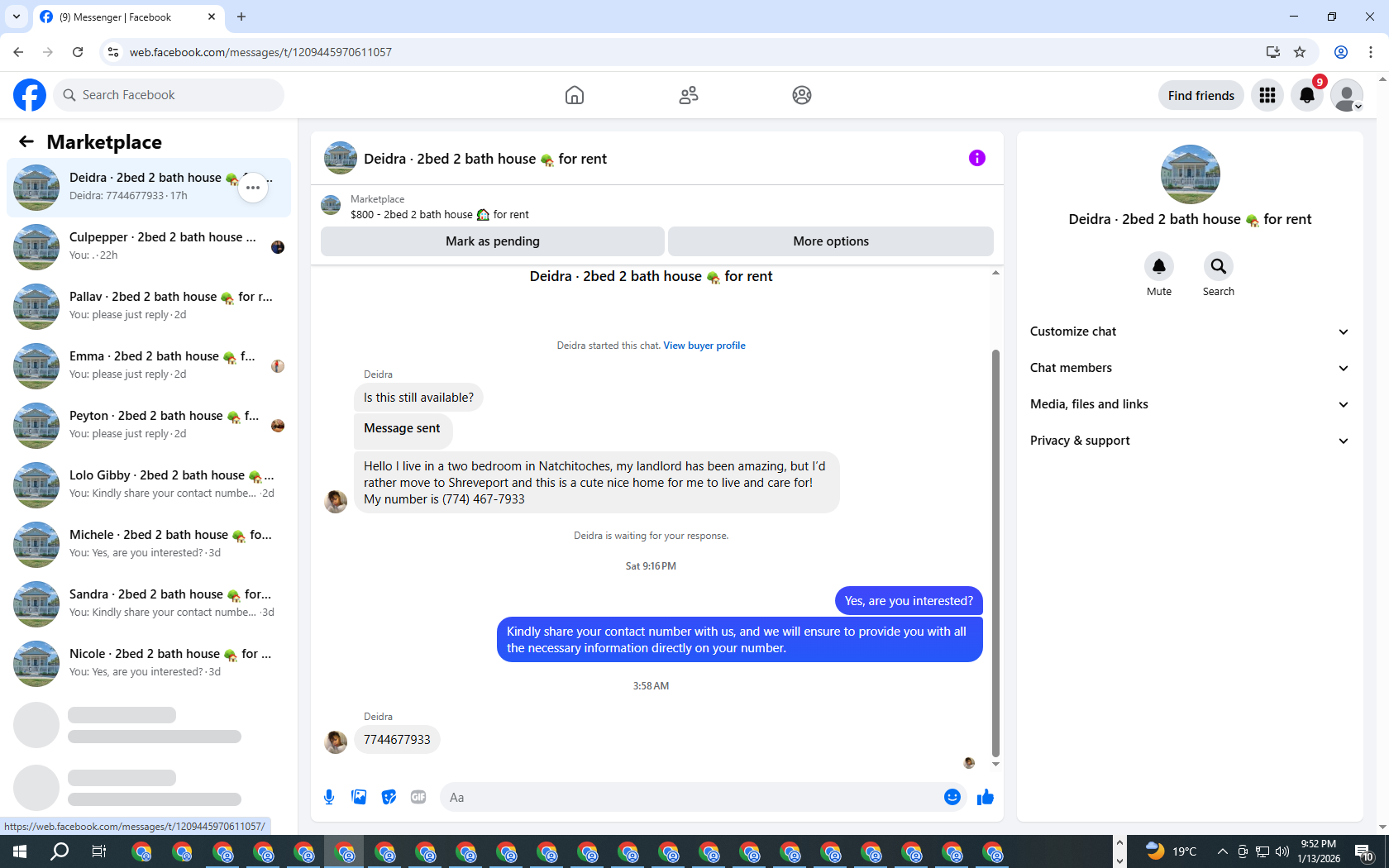
Task: Click Mark as pending button
Action: [x=493, y=241]
